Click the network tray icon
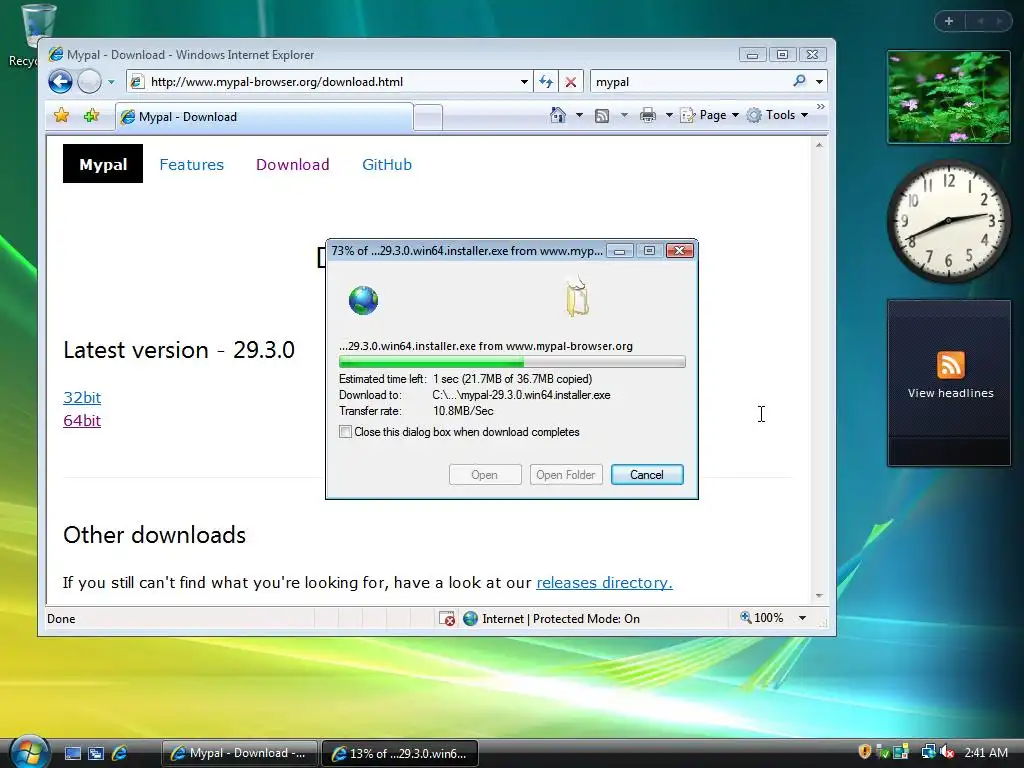Image resolution: width=1024 pixels, height=768 pixels. coord(928,752)
